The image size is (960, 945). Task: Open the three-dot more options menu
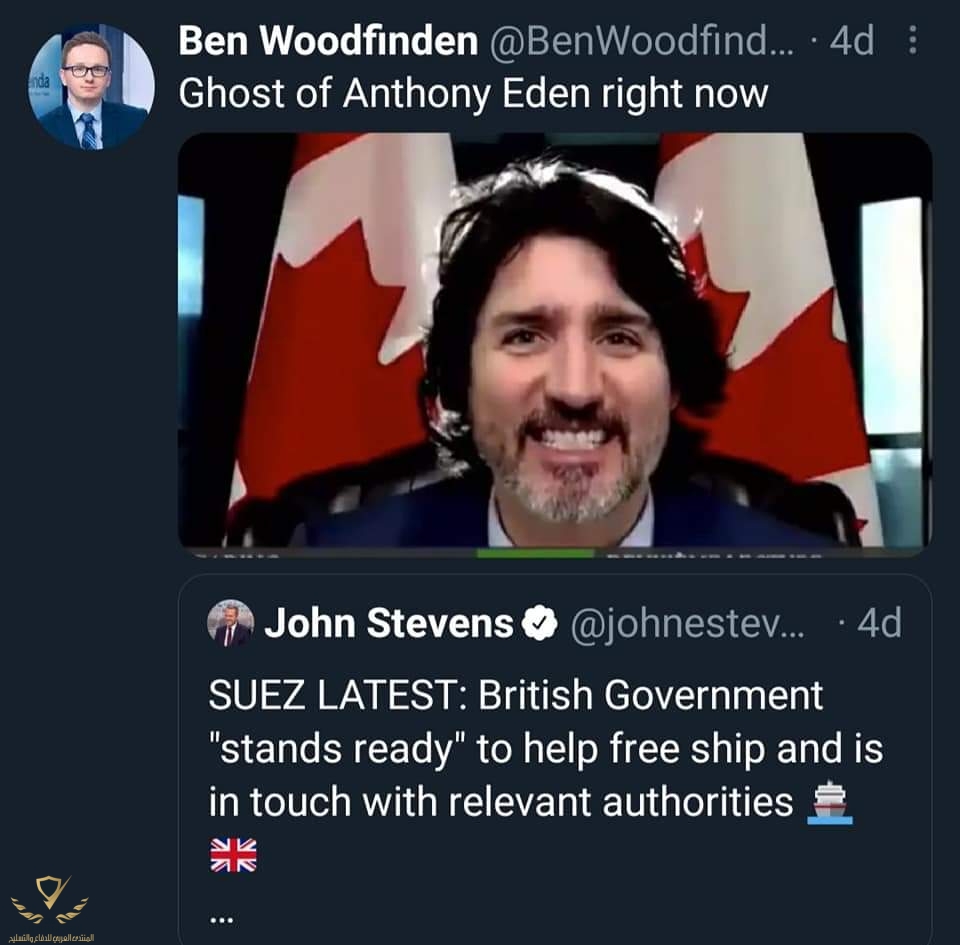coord(912,41)
